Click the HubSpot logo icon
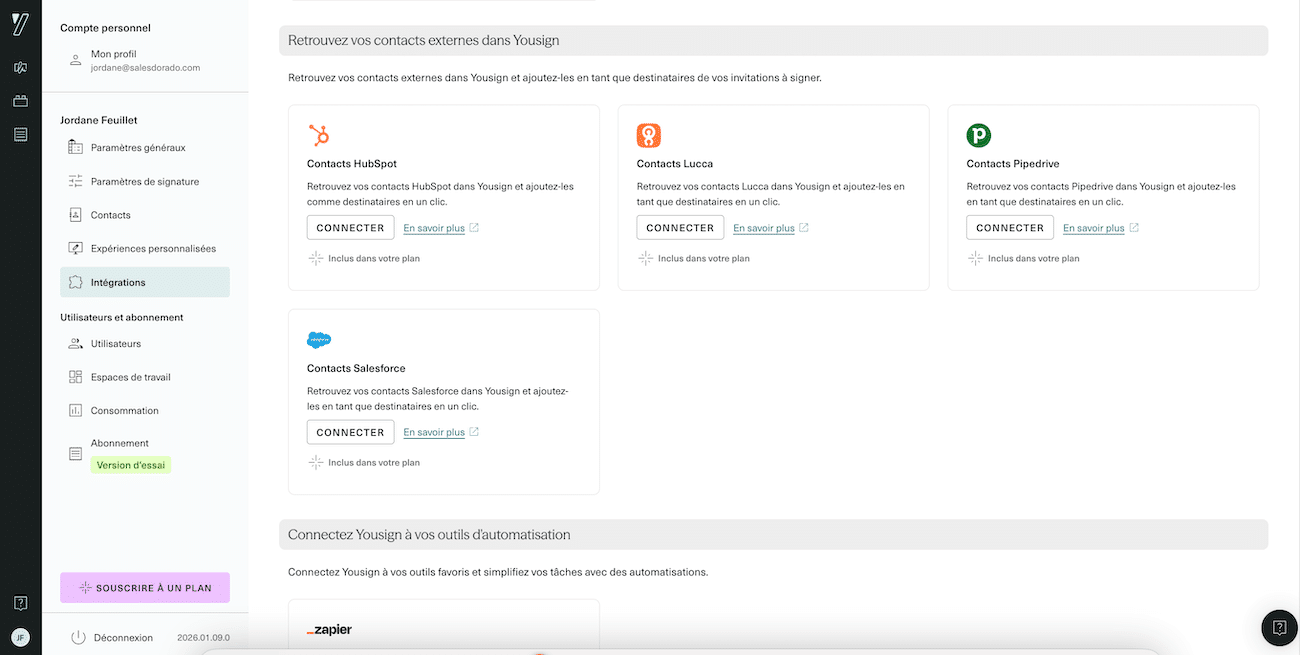The width and height of the screenshot is (1300, 655). [319, 135]
